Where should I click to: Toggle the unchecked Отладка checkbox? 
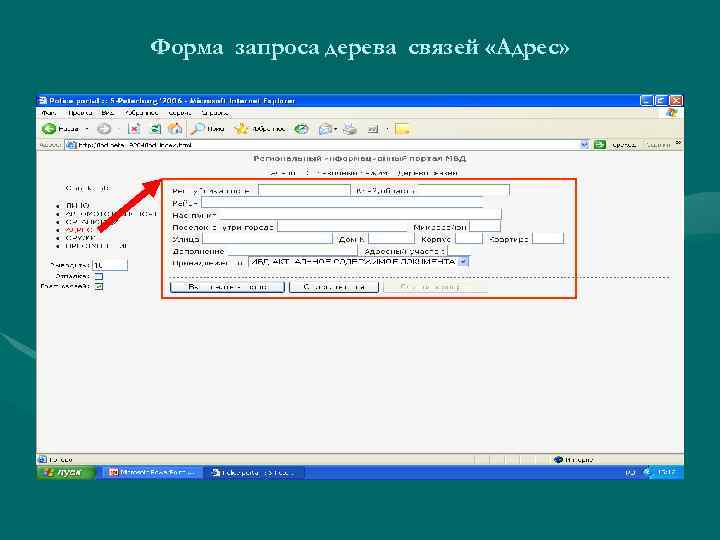(99, 276)
